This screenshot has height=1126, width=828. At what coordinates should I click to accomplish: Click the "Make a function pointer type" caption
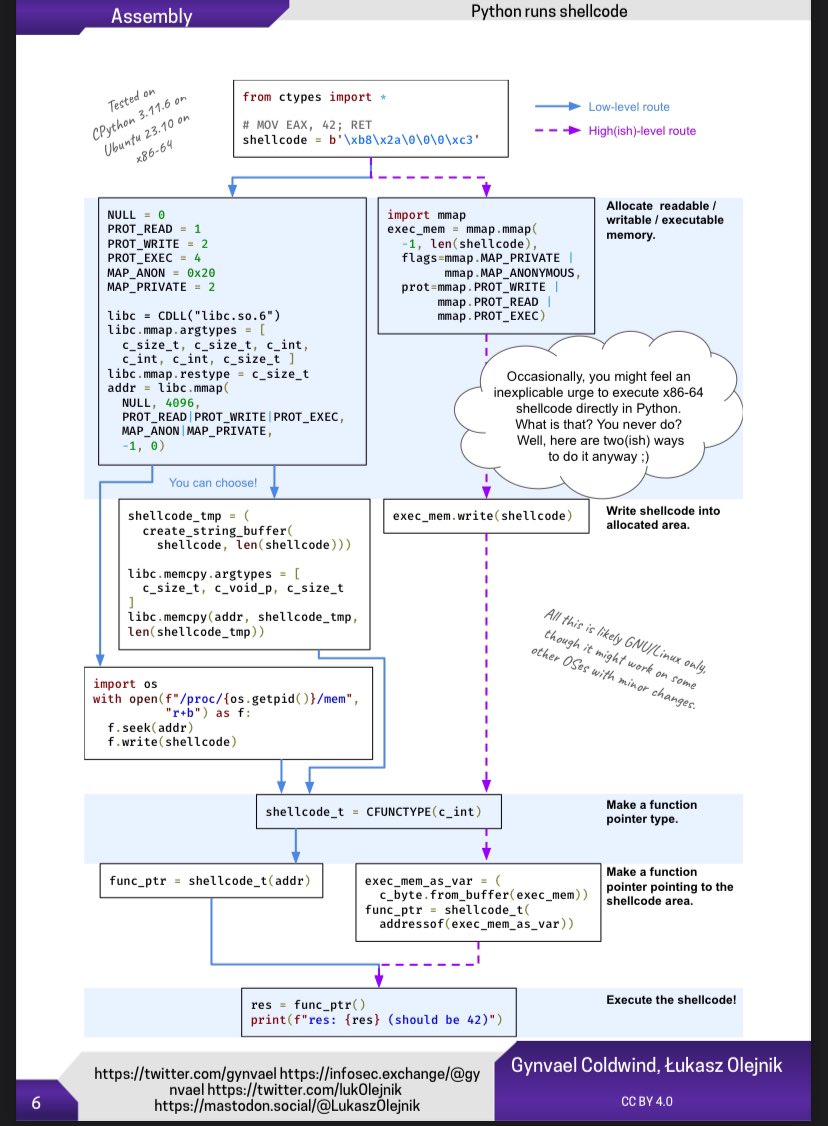(x=651, y=811)
